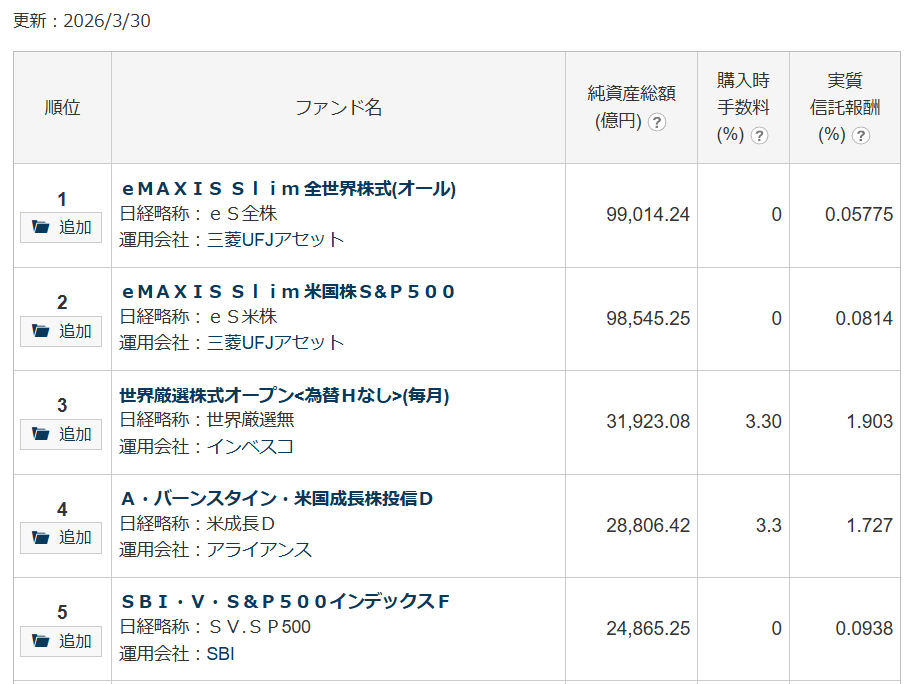Click the 順位 column header
This screenshot has height=684, width=908.
(62, 108)
